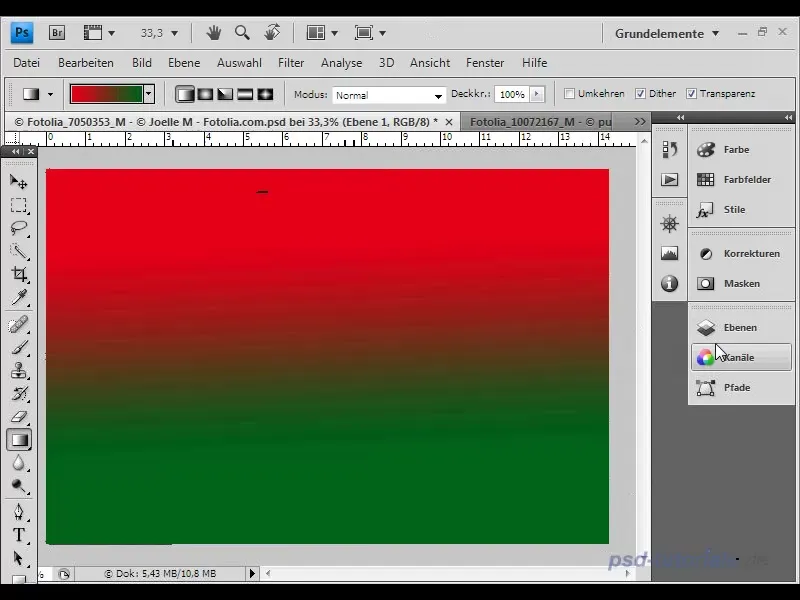Show hidden document tabs with double arrow
800x600 pixels.
pyautogui.click(x=640, y=122)
